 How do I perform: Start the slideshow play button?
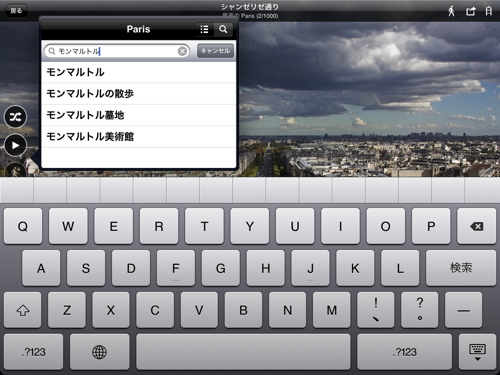[15, 145]
